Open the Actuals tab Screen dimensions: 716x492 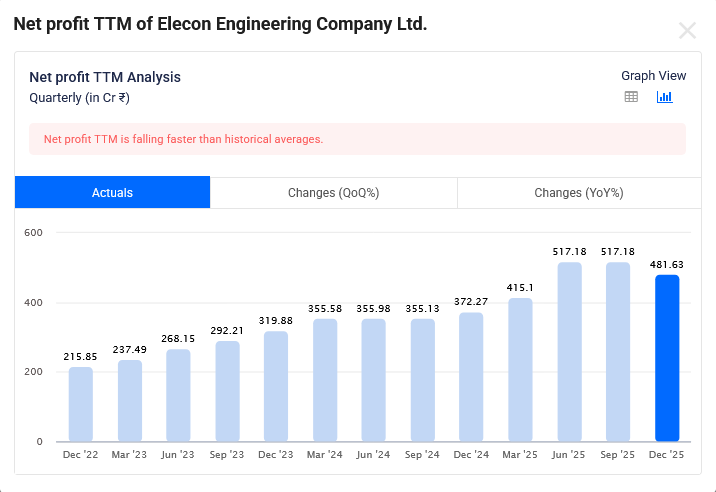point(112,193)
